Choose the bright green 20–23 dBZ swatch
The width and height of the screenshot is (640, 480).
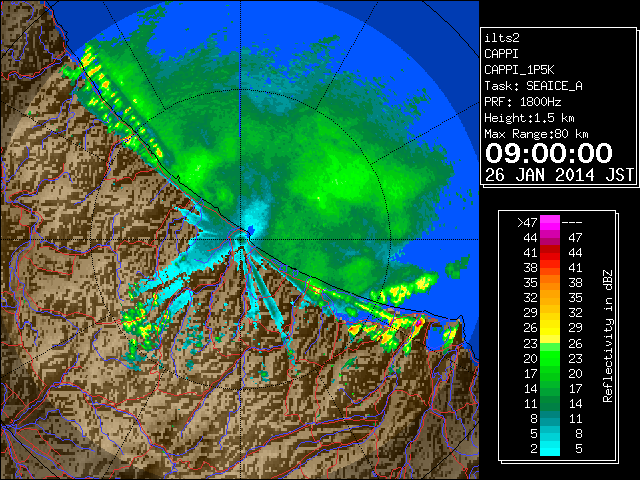[x=549, y=358]
